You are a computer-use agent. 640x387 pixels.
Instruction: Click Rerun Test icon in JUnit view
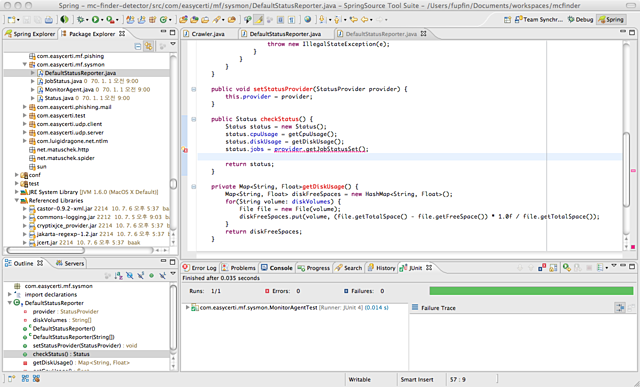coord(567,268)
